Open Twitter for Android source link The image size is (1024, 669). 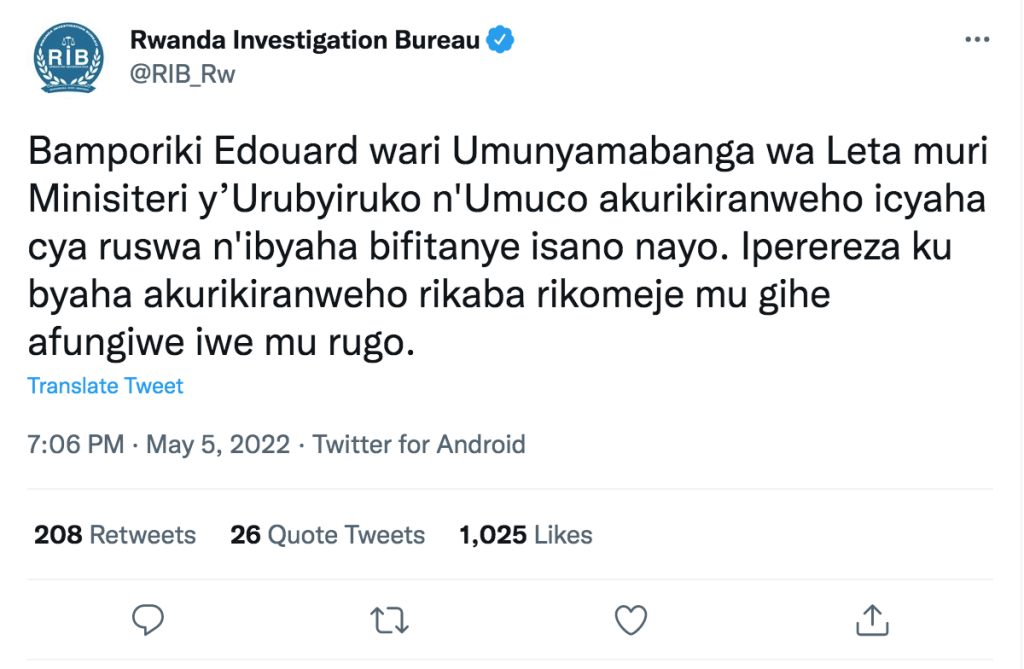419,444
